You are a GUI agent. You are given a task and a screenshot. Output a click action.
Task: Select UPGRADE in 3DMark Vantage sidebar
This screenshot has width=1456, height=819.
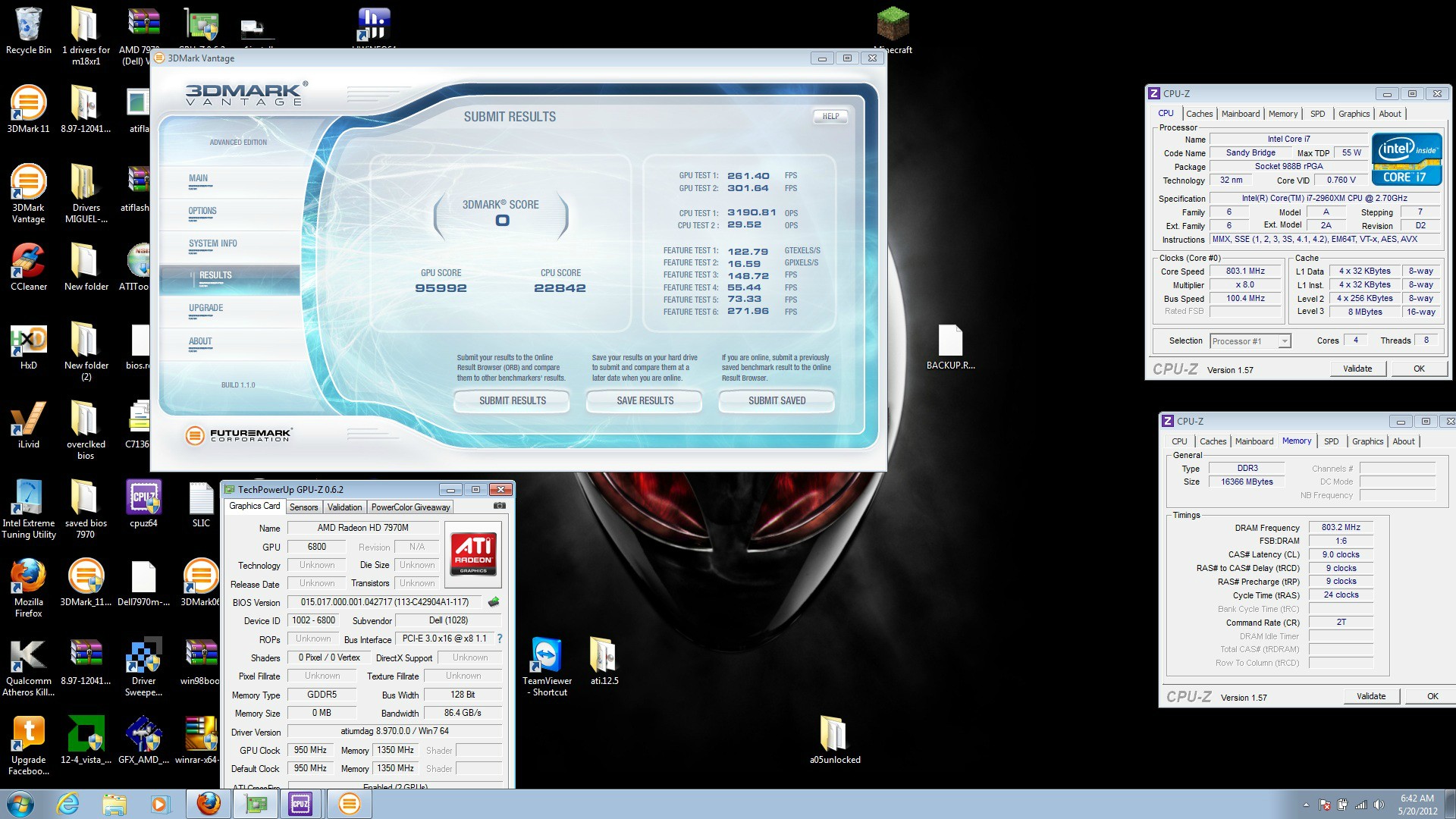(206, 308)
